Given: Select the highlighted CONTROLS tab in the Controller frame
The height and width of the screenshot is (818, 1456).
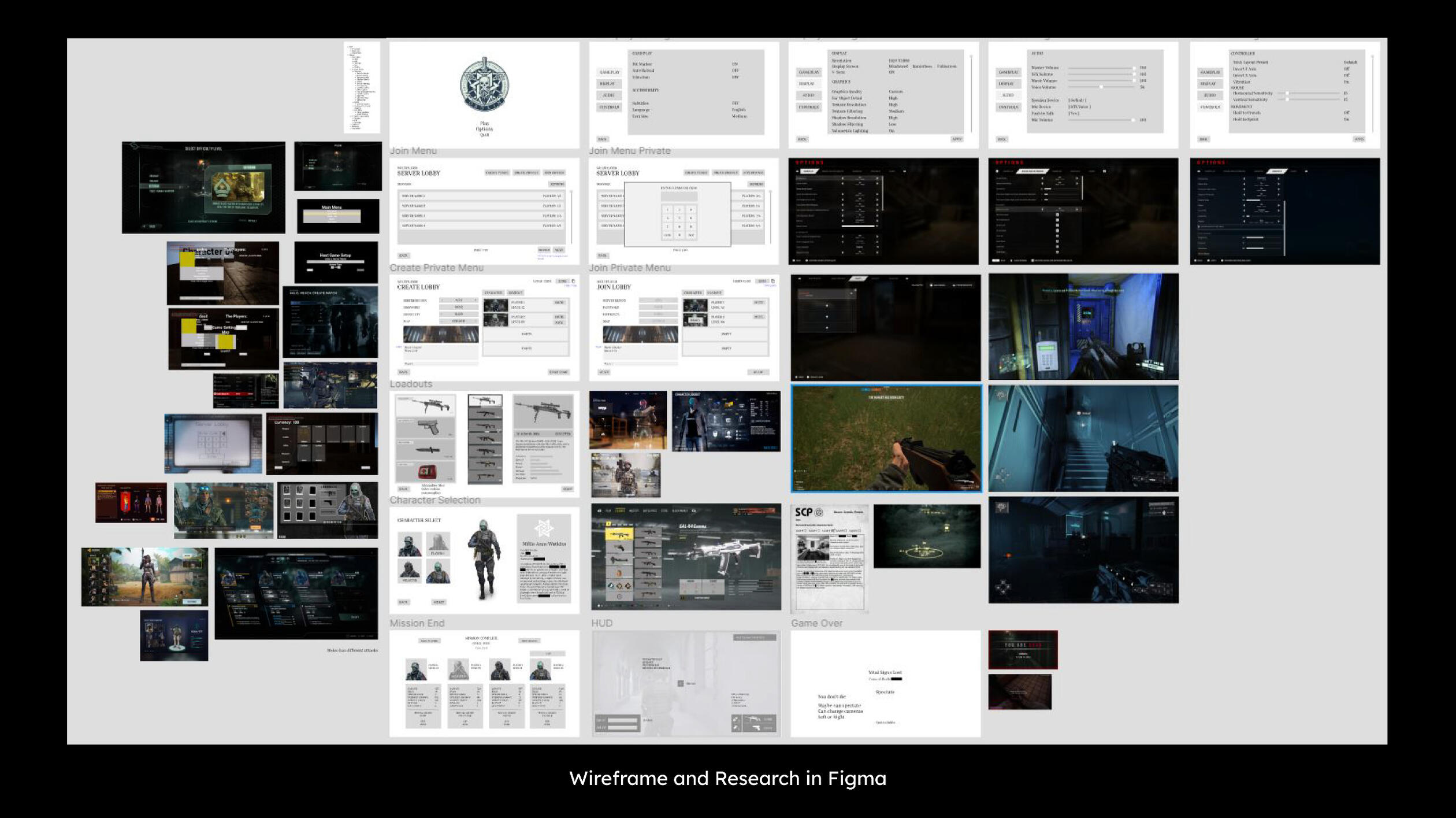Looking at the screenshot, I should (1210, 107).
